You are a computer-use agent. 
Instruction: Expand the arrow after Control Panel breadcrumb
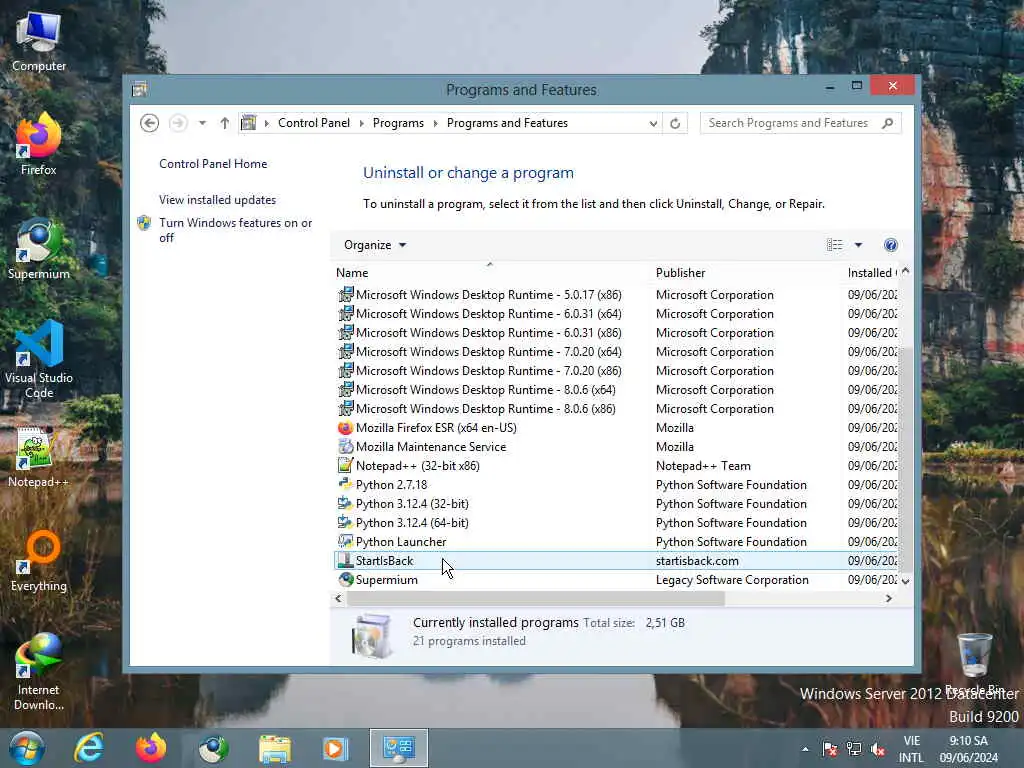[361, 123]
